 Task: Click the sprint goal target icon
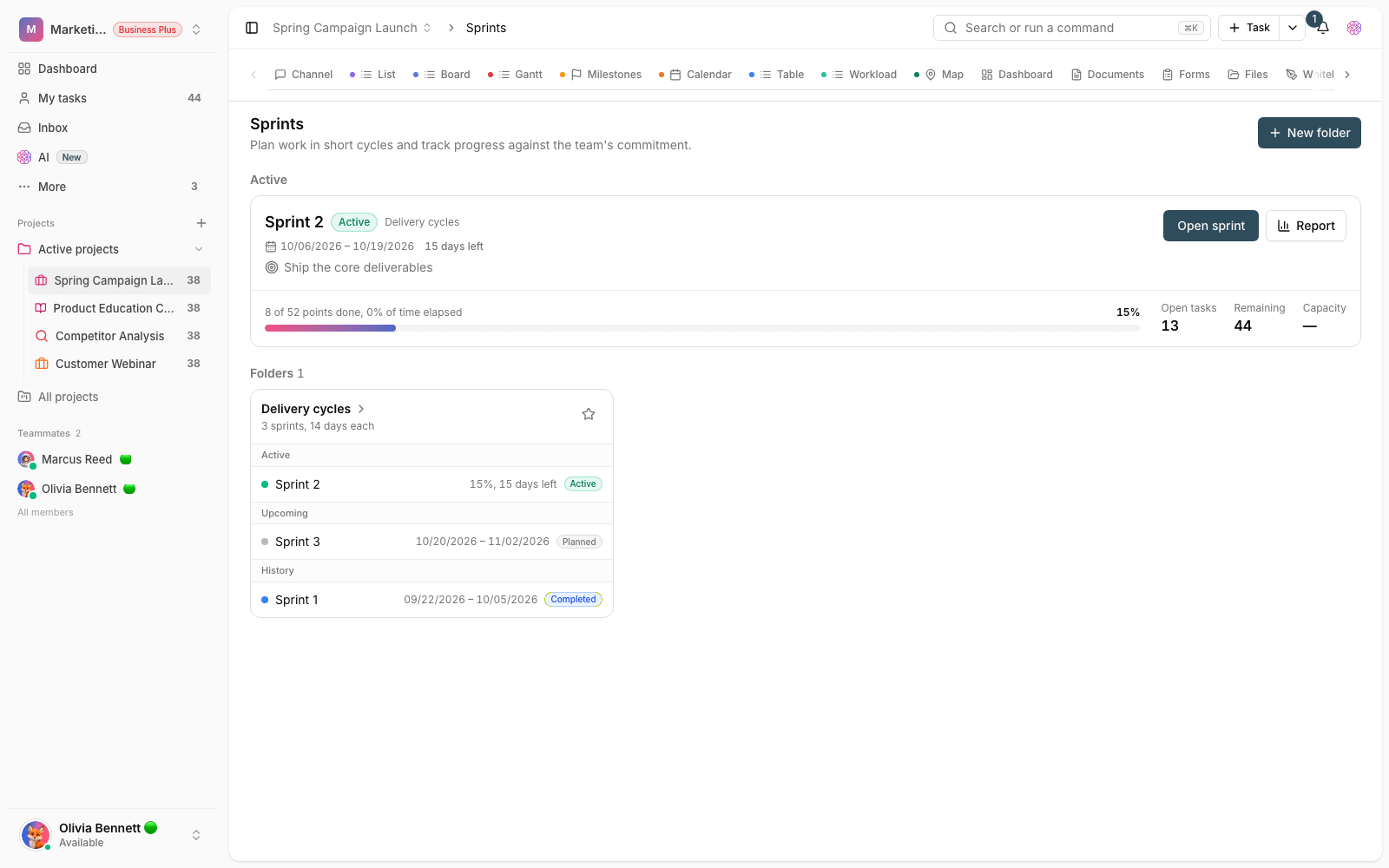[272, 267]
